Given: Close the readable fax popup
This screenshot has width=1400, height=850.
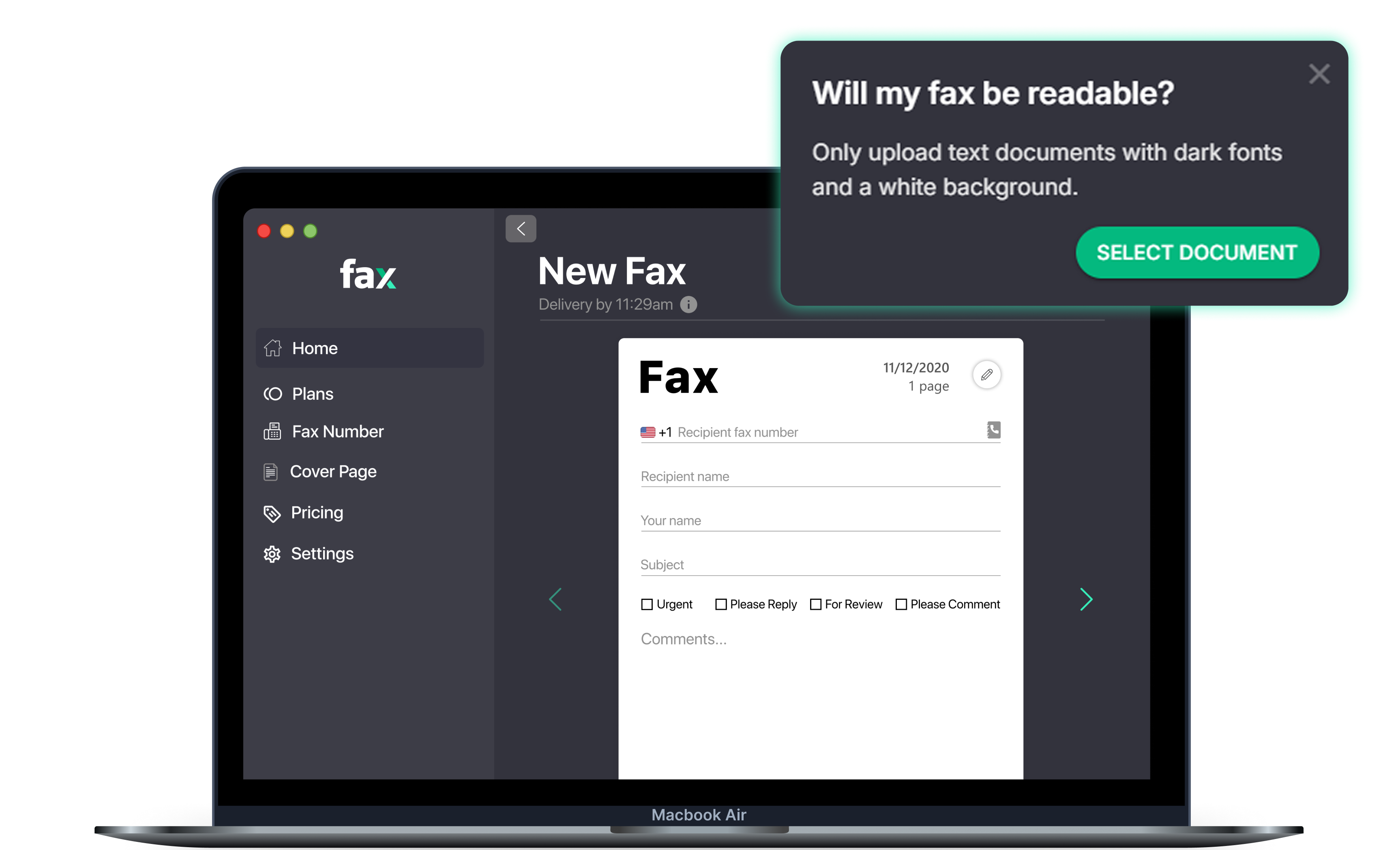Looking at the screenshot, I should pos(1319,74).
